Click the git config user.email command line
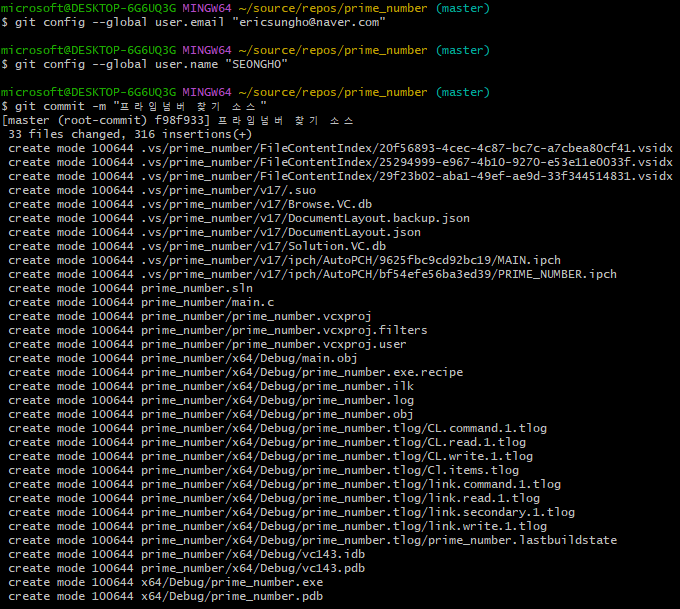 click(x=193, y=22)
